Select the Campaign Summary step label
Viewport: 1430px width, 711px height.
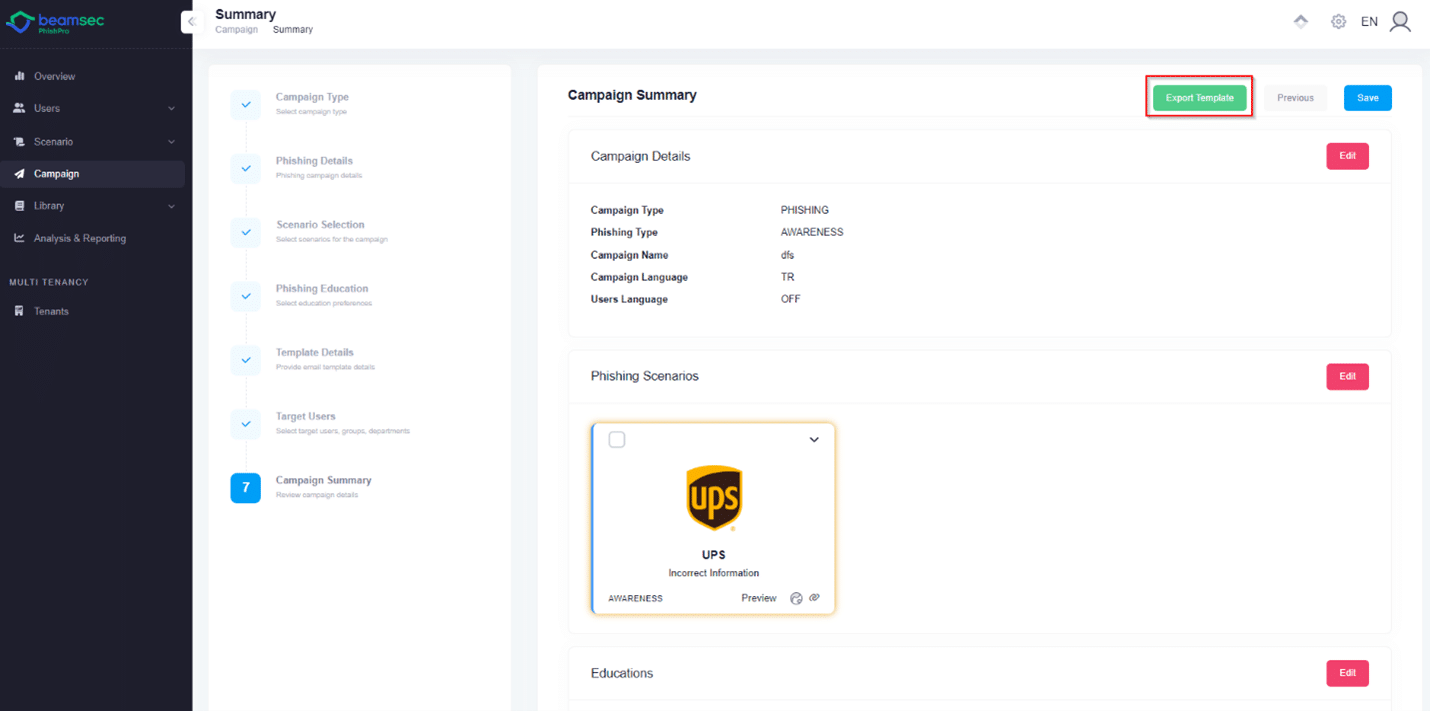point(323,480)
